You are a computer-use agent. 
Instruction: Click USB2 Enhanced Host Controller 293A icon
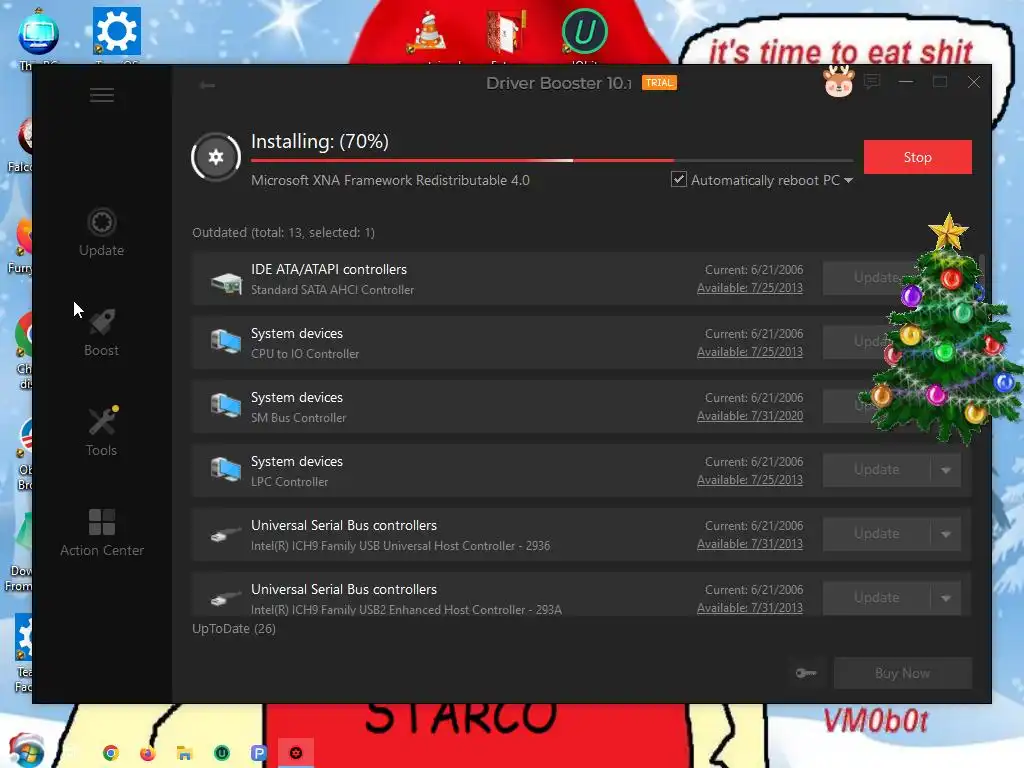(226, 599)
